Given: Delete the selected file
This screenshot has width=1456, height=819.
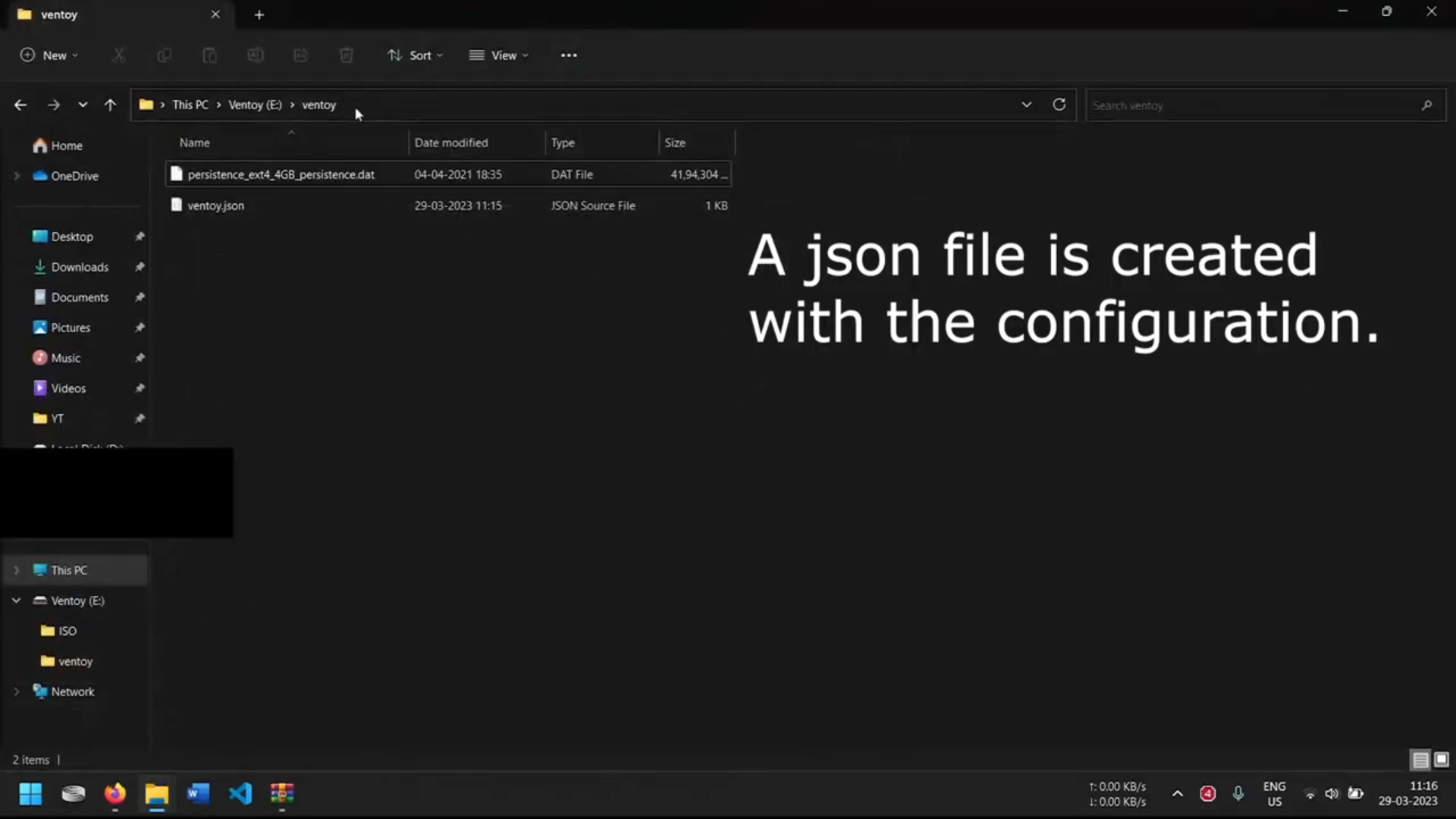Looking at the screenshot, I should point(347,55).
